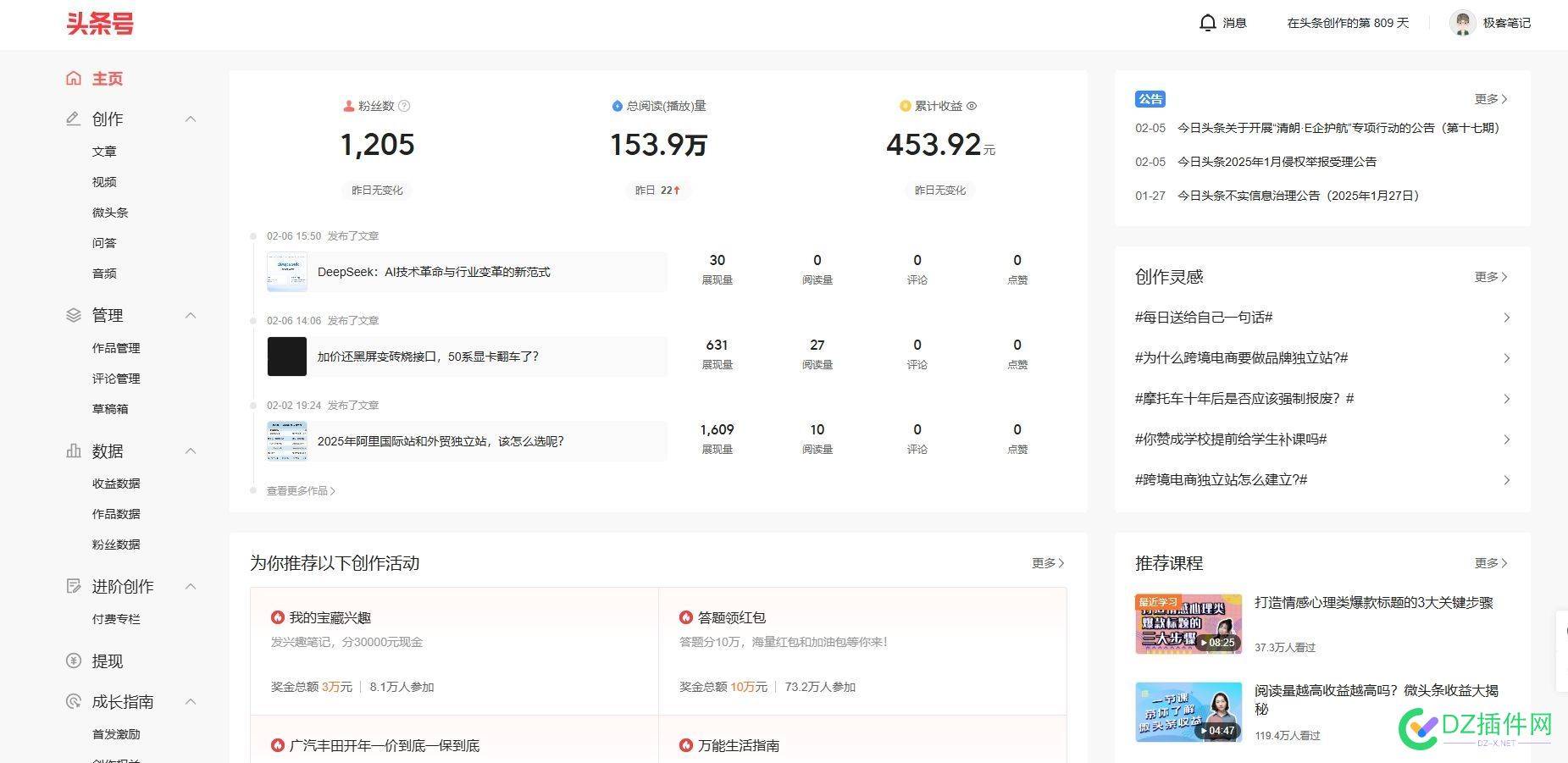Image resolution: width=1568 pixels, height=763 pixels.
Task: Open 清朗·E企护航 announcement
Action: (1338, 128)
